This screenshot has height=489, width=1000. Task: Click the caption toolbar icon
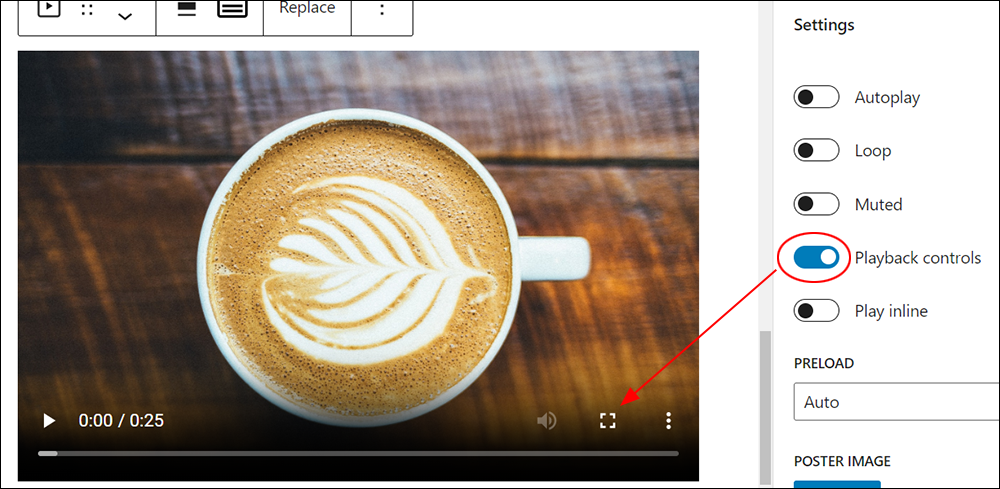(233, 8)
